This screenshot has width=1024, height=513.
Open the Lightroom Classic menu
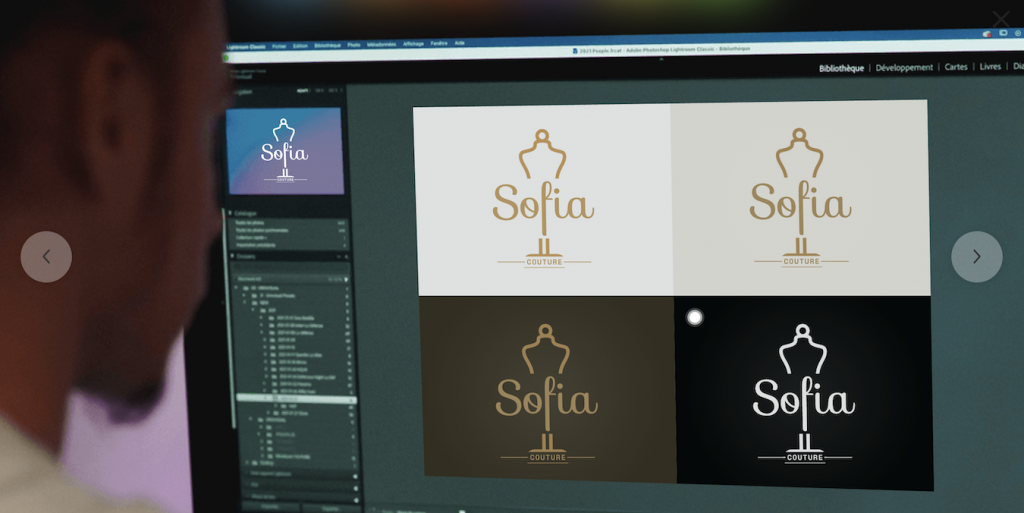(246, 47)
